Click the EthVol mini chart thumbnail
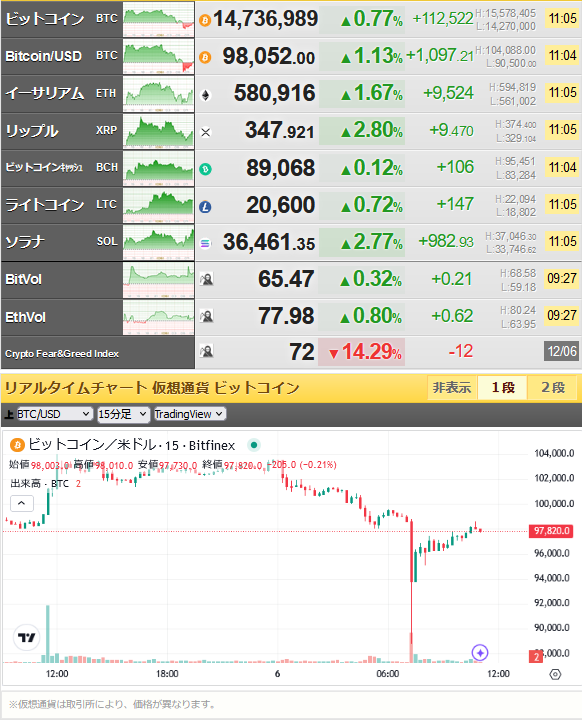Viewport: 582px width, 721px height. [159, 317]
